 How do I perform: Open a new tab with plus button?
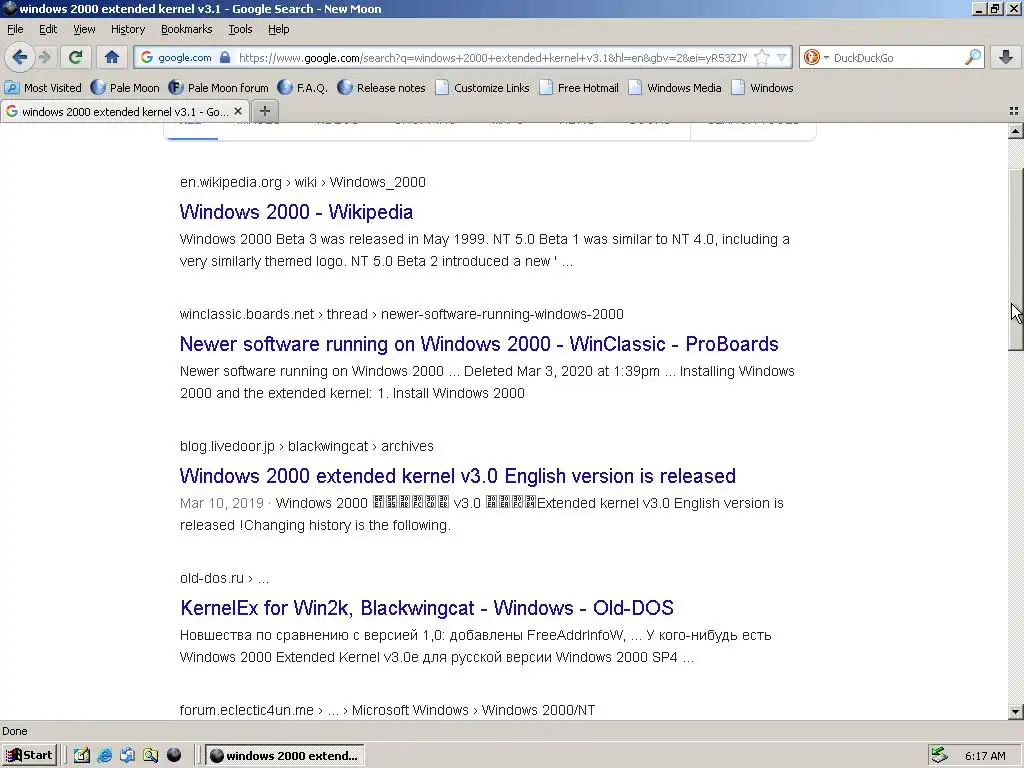pyautogui.click(x=264, y=111)
